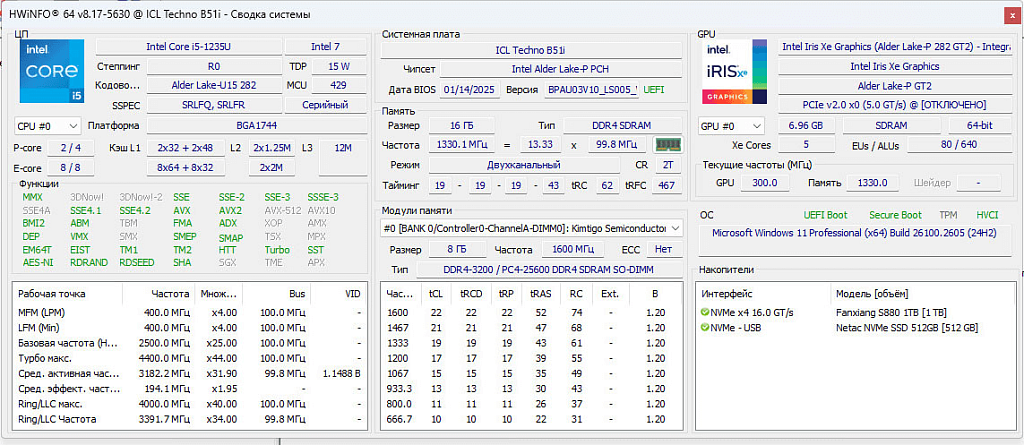Click the Windows 11 Professional OS info field
This screenshot has width=1024, height=445.
tap(854, 233)
